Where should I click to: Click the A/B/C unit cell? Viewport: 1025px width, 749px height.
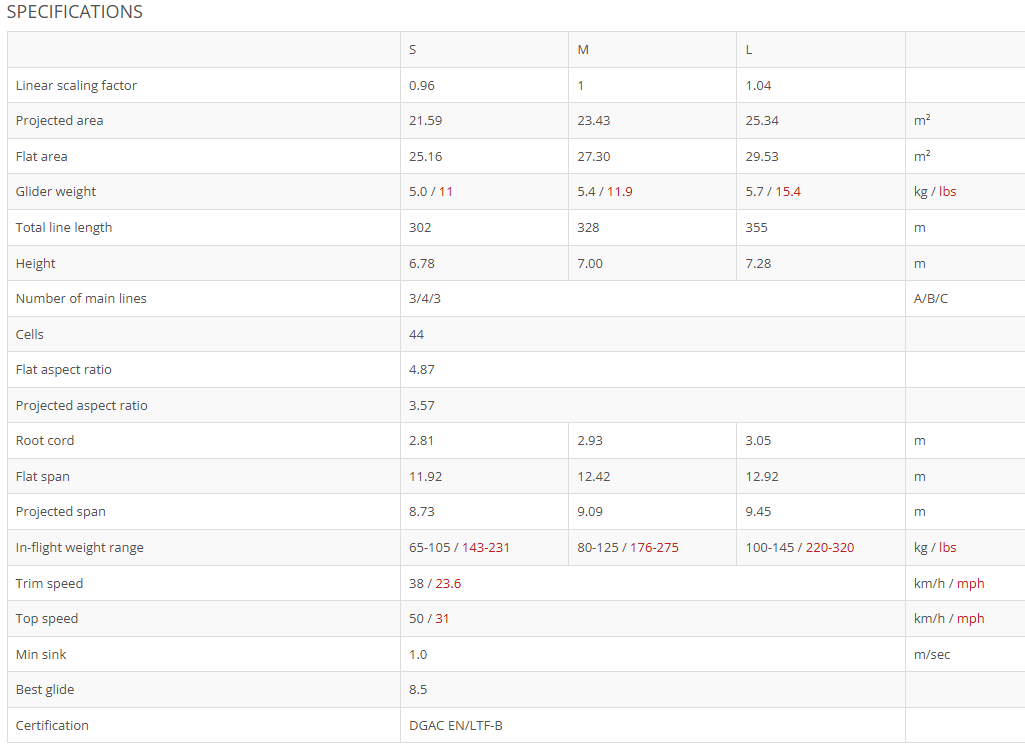pyautogui.click(x=931, y=299)
